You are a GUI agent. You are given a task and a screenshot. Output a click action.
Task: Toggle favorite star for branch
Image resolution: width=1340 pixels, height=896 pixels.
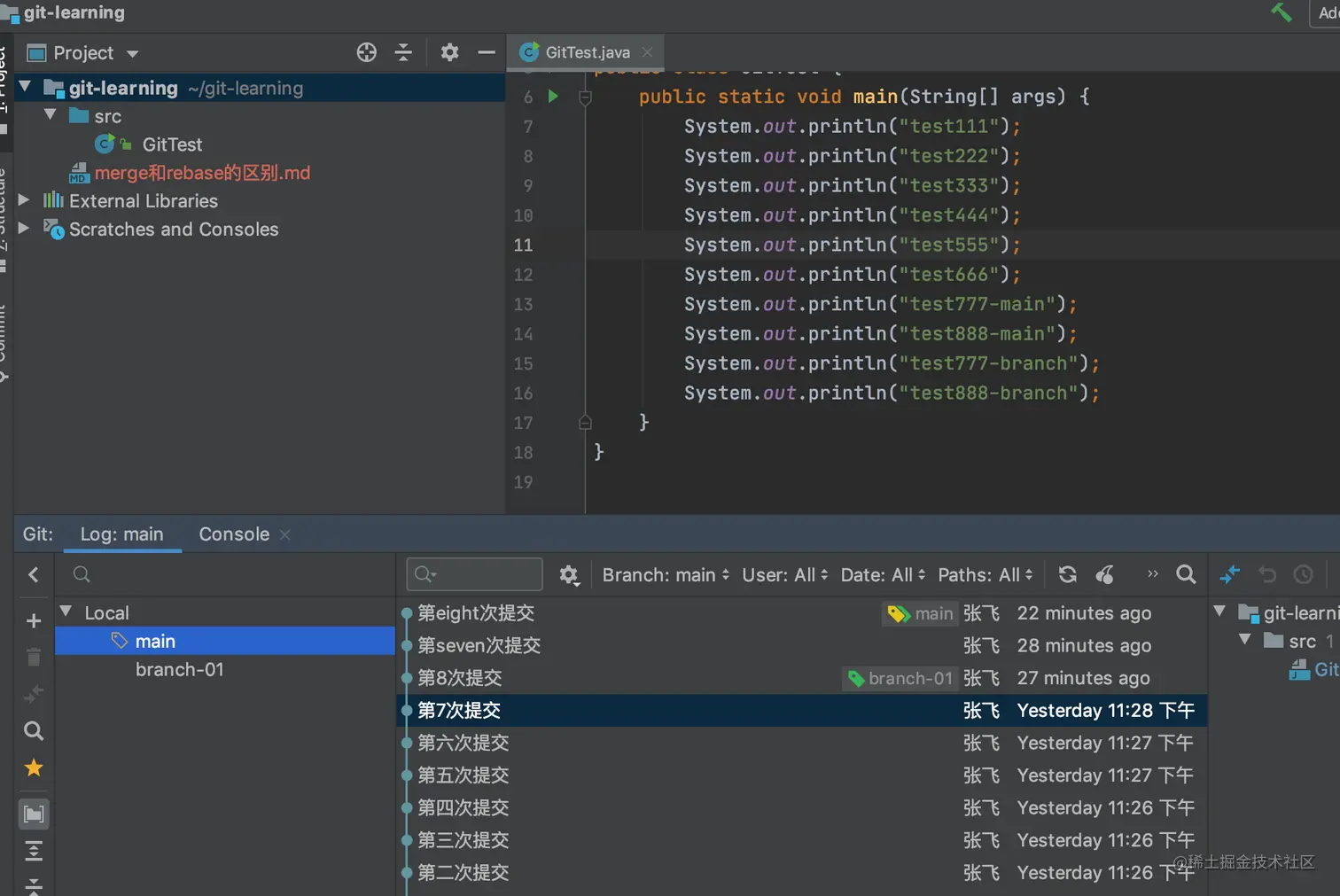pyautogui.click(x=34, y=767)
